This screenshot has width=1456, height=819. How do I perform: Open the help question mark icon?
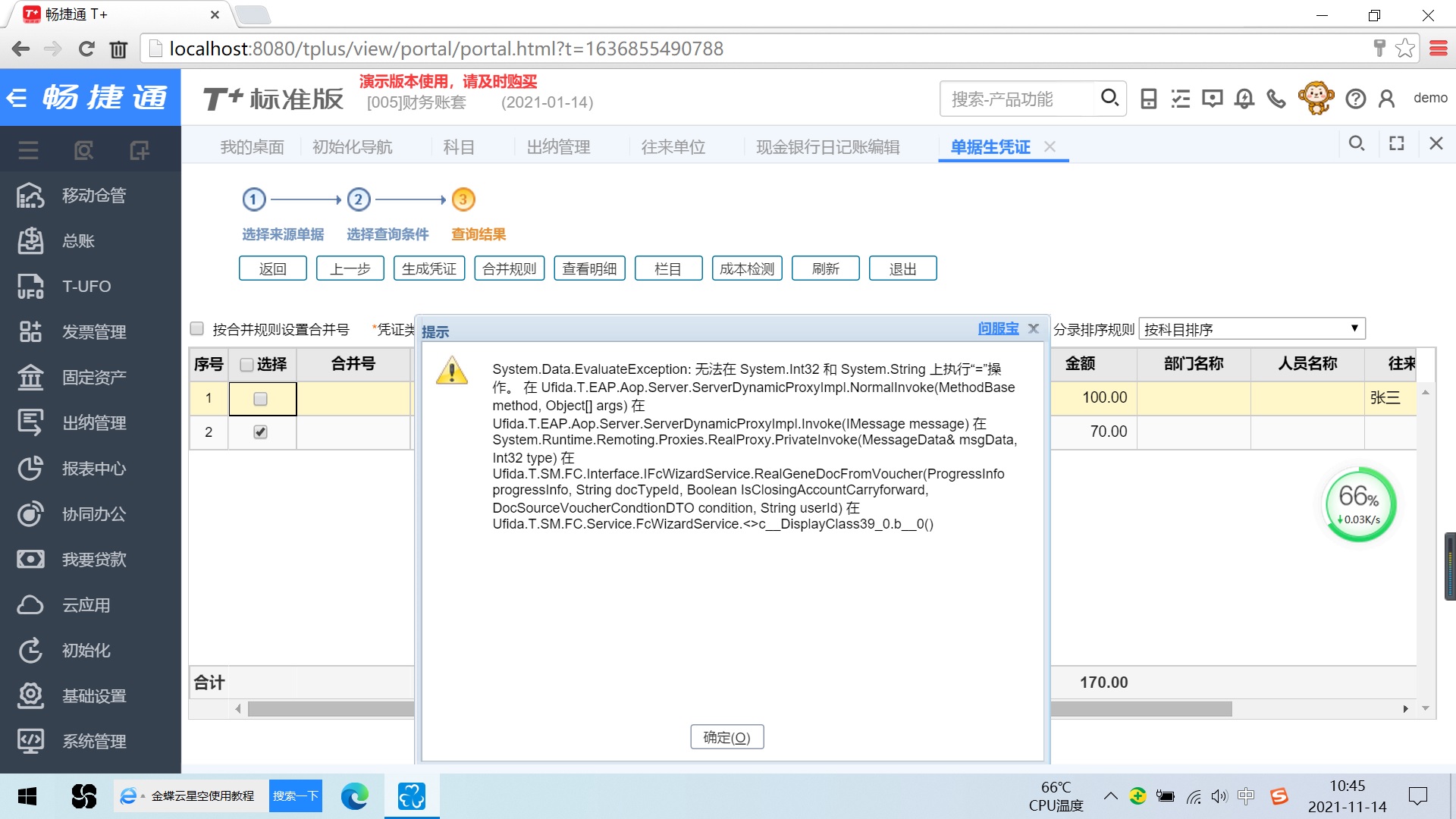point(1356,99)
